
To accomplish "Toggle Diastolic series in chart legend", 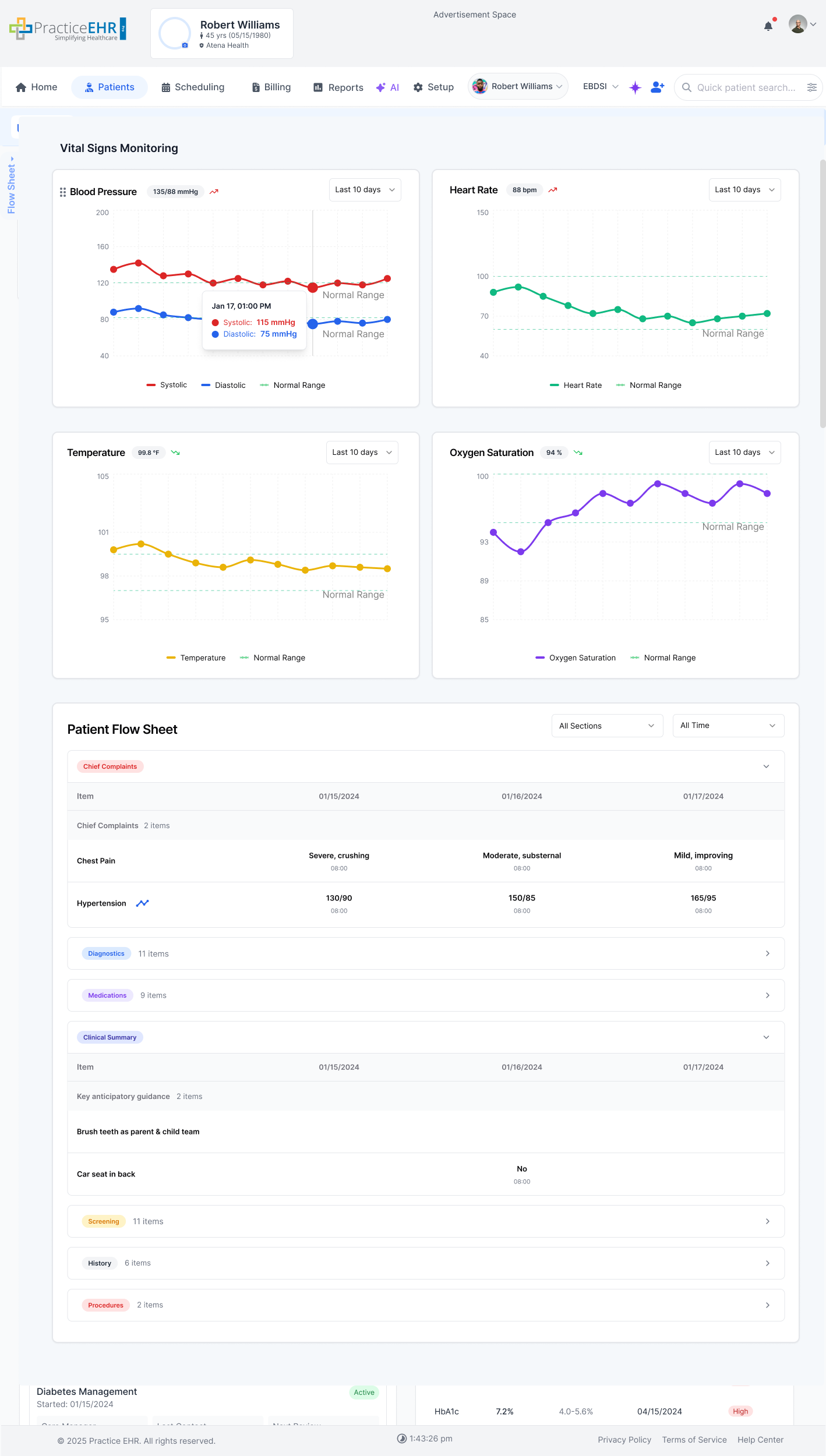I will 223,385.
